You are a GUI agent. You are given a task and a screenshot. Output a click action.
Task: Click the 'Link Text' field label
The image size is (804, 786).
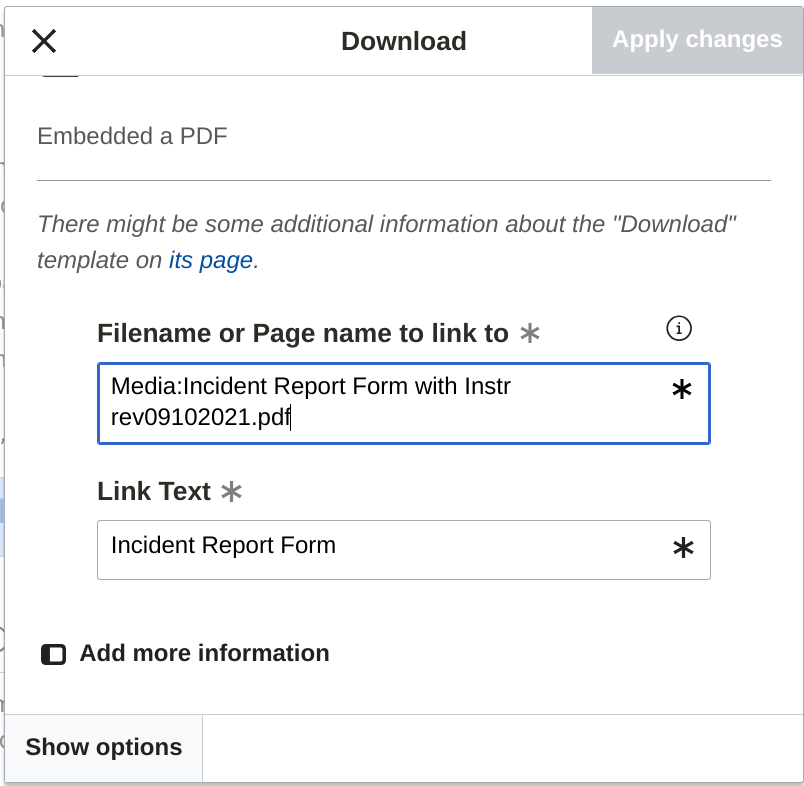[x=154, y=491]
